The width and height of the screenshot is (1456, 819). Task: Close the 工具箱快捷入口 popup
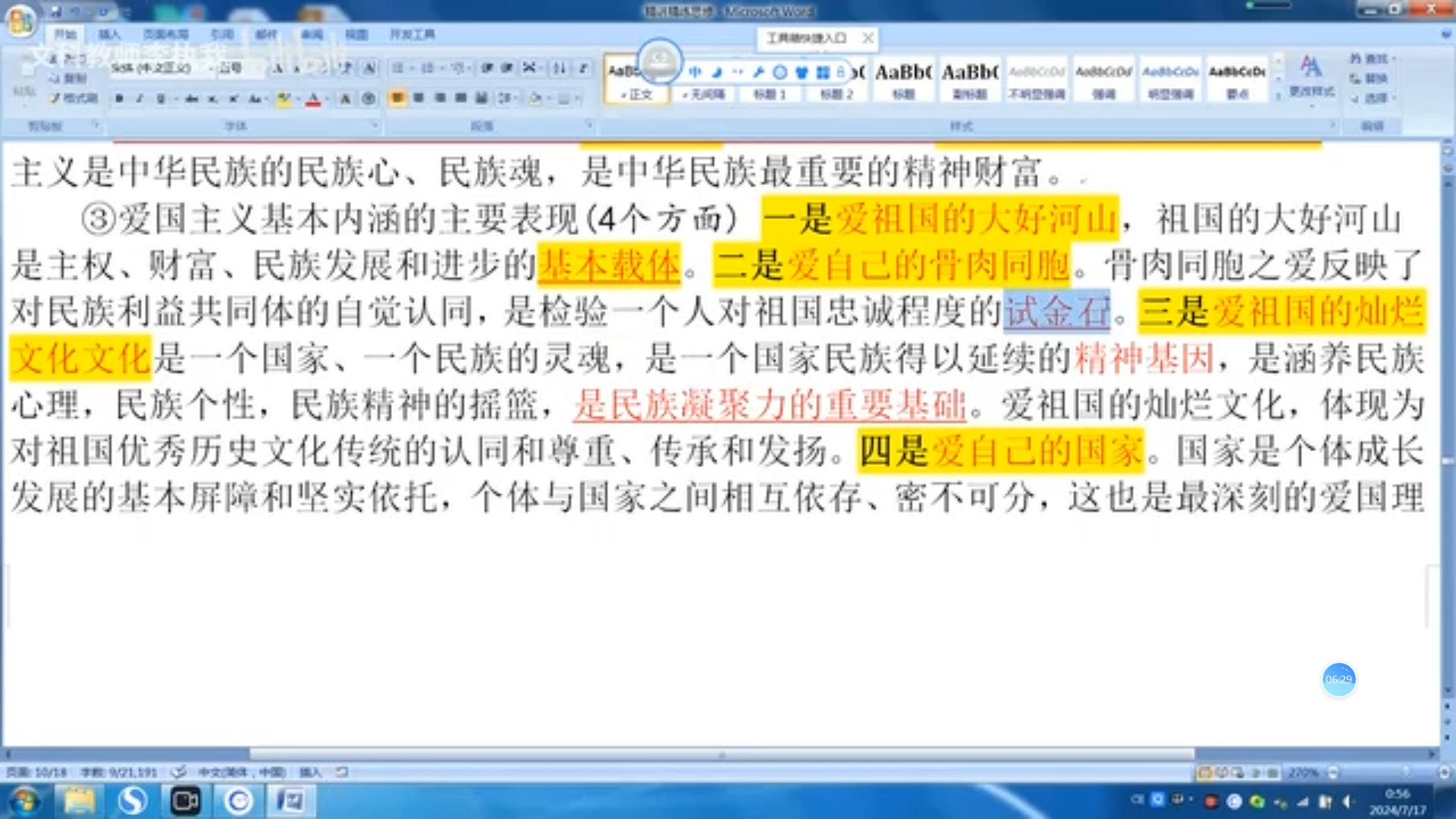[x=868, y=38]
